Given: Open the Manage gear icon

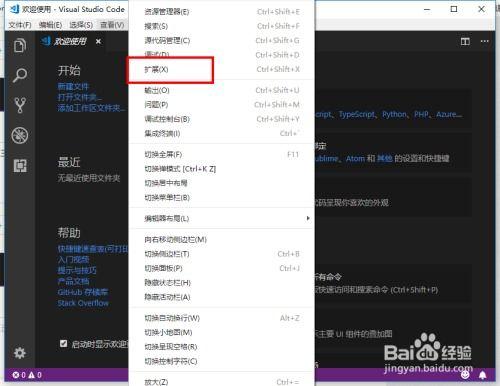Looking at the screenshot, I should point(20,353).
